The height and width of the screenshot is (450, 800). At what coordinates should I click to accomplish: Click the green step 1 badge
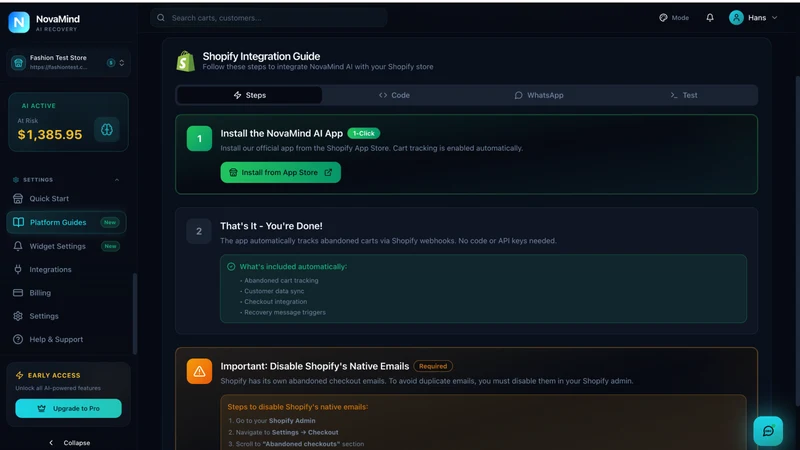(199, 138)
